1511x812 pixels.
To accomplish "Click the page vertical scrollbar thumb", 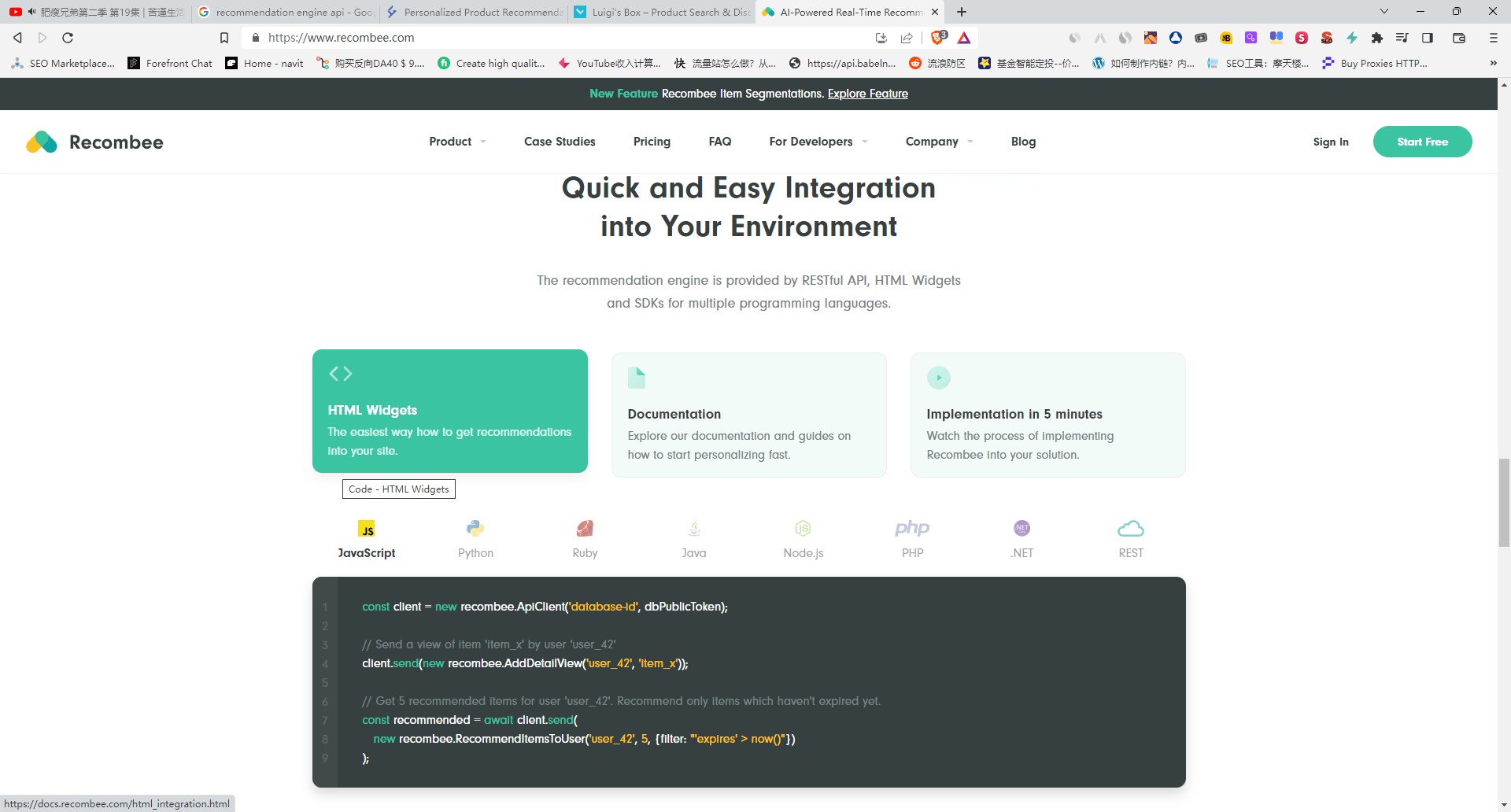I will [x=1504, y=501].
